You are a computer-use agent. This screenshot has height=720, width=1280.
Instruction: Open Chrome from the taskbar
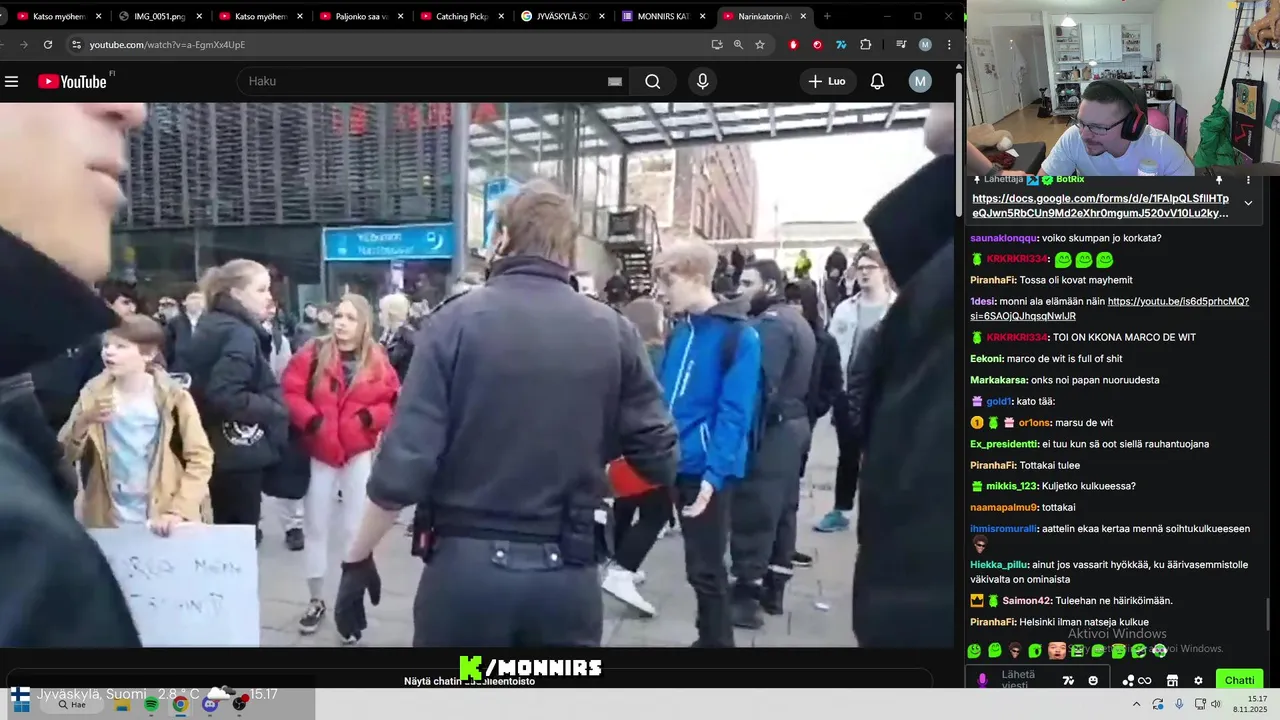click(x=180, y=704)
